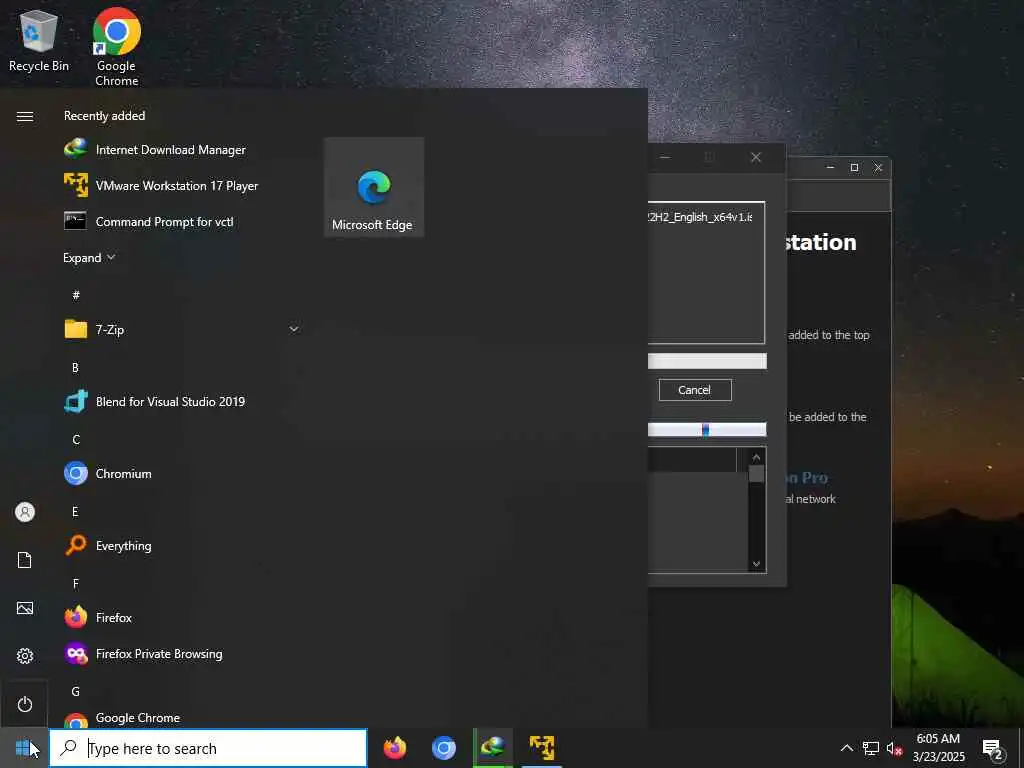The height and width of the screenshot is (768, 1024).
Task: Close the download dialog window
Action: tap(756, 157)
